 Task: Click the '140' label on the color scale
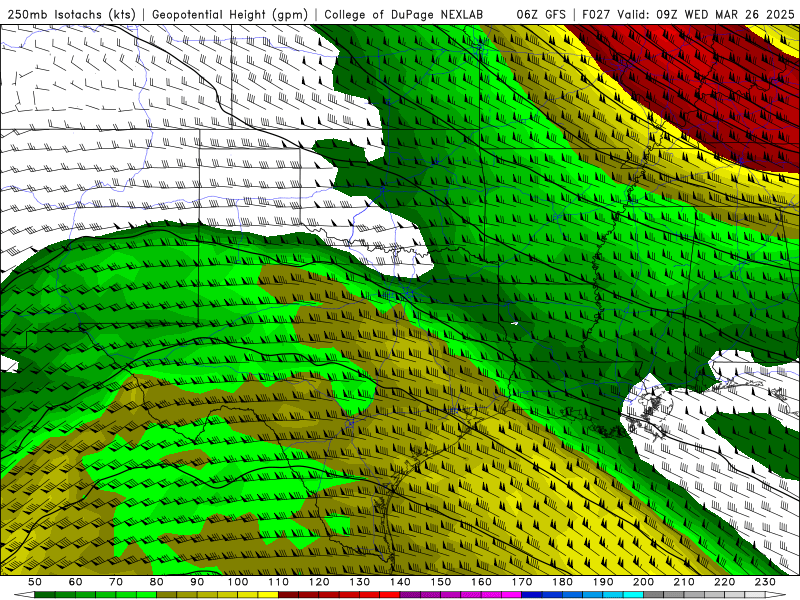tap(400, 582)
